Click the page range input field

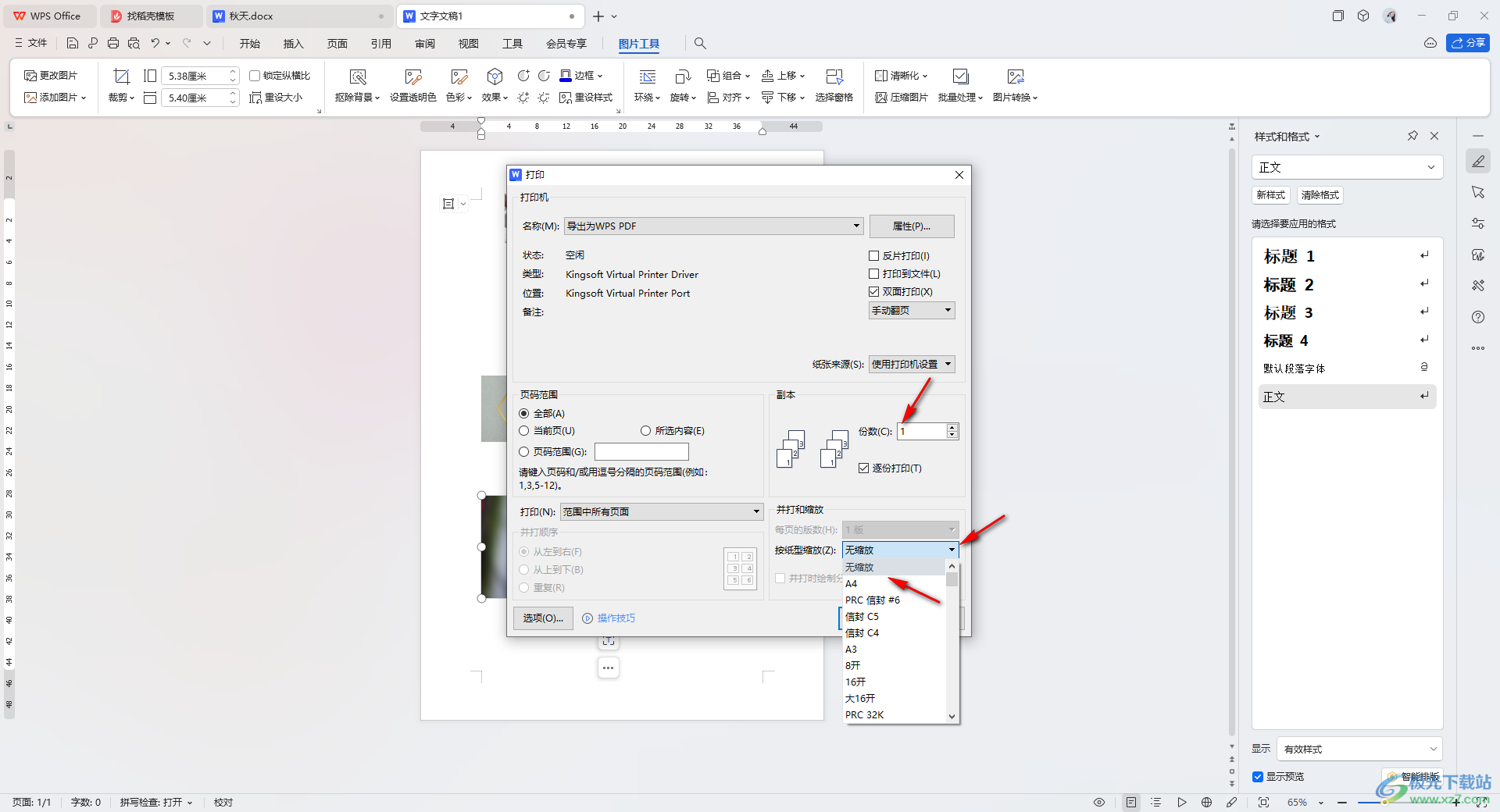pos(641,452)
